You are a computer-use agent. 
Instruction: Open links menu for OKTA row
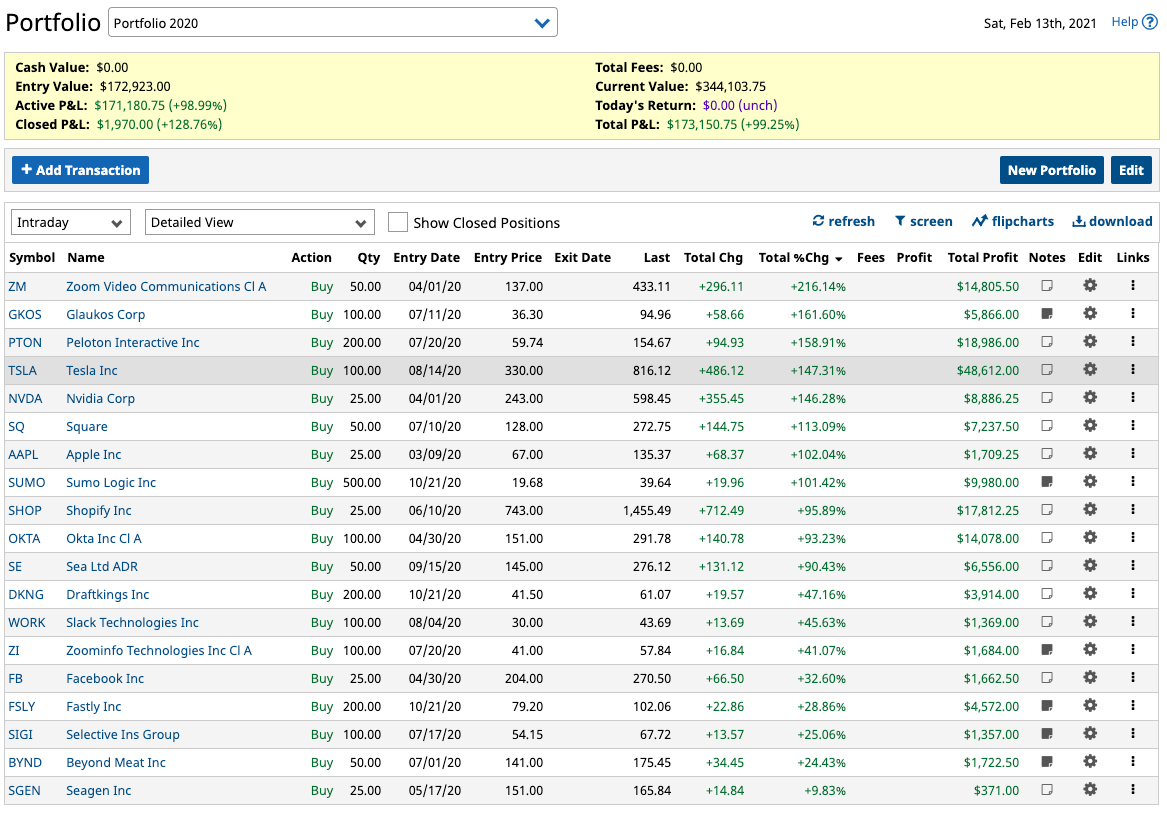coord(1133,538)
